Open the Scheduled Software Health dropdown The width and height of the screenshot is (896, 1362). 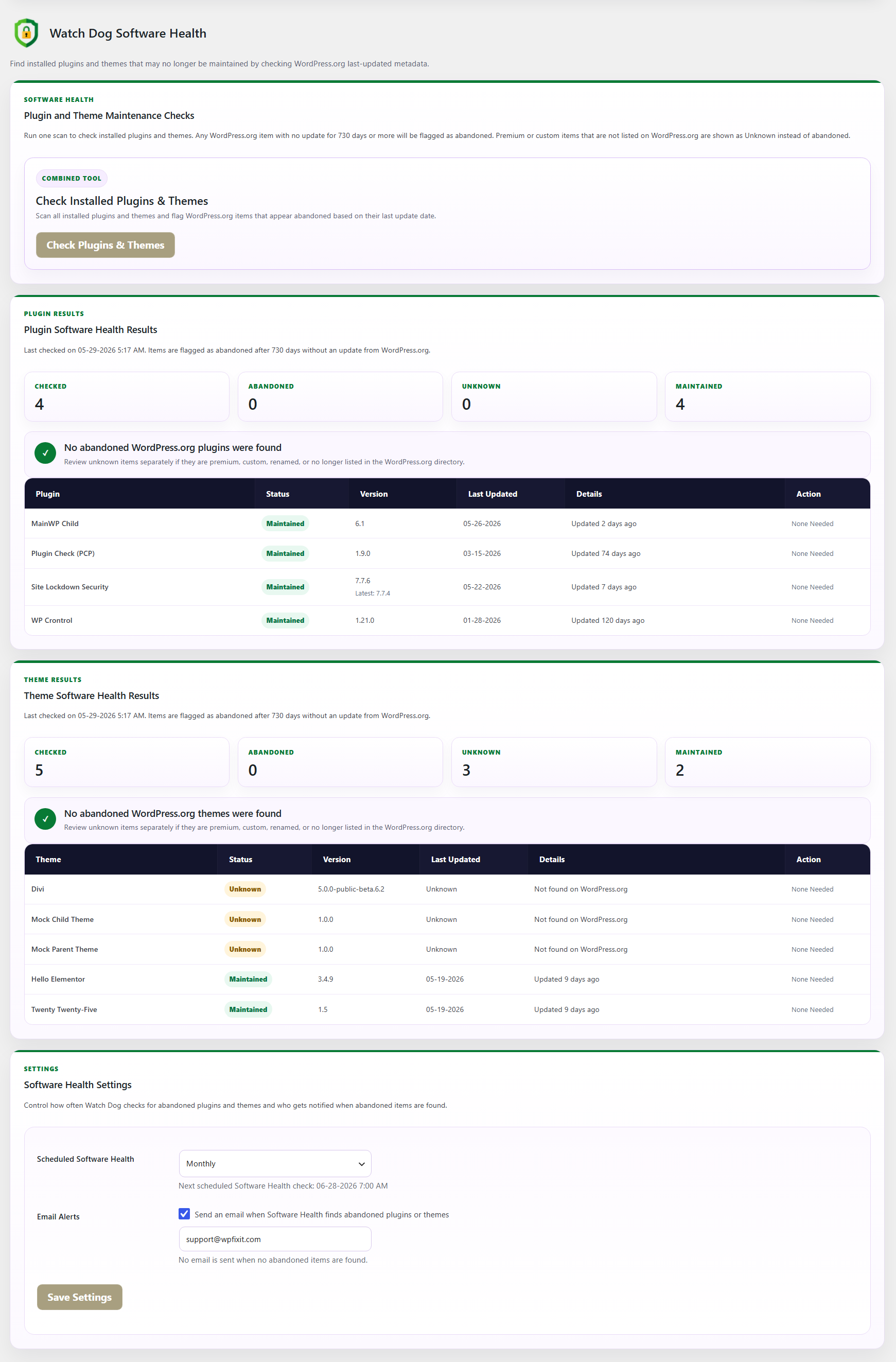275,1163
